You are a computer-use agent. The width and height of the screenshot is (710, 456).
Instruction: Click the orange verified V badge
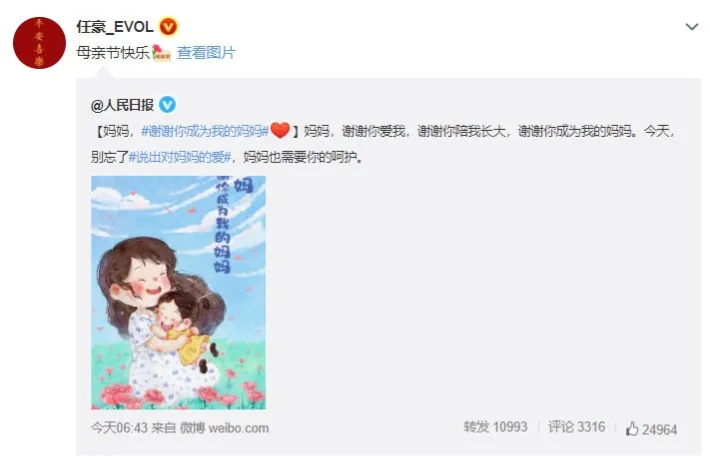pos(168,27)
